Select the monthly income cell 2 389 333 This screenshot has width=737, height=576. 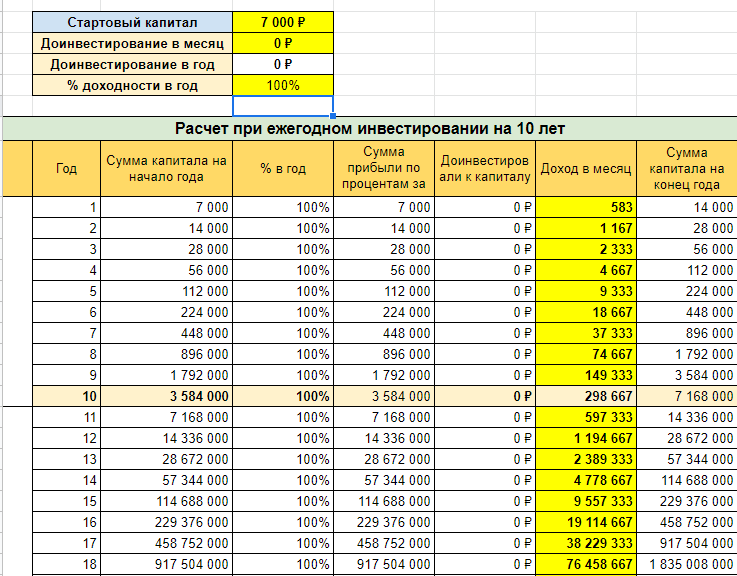(x=586, y=459)
